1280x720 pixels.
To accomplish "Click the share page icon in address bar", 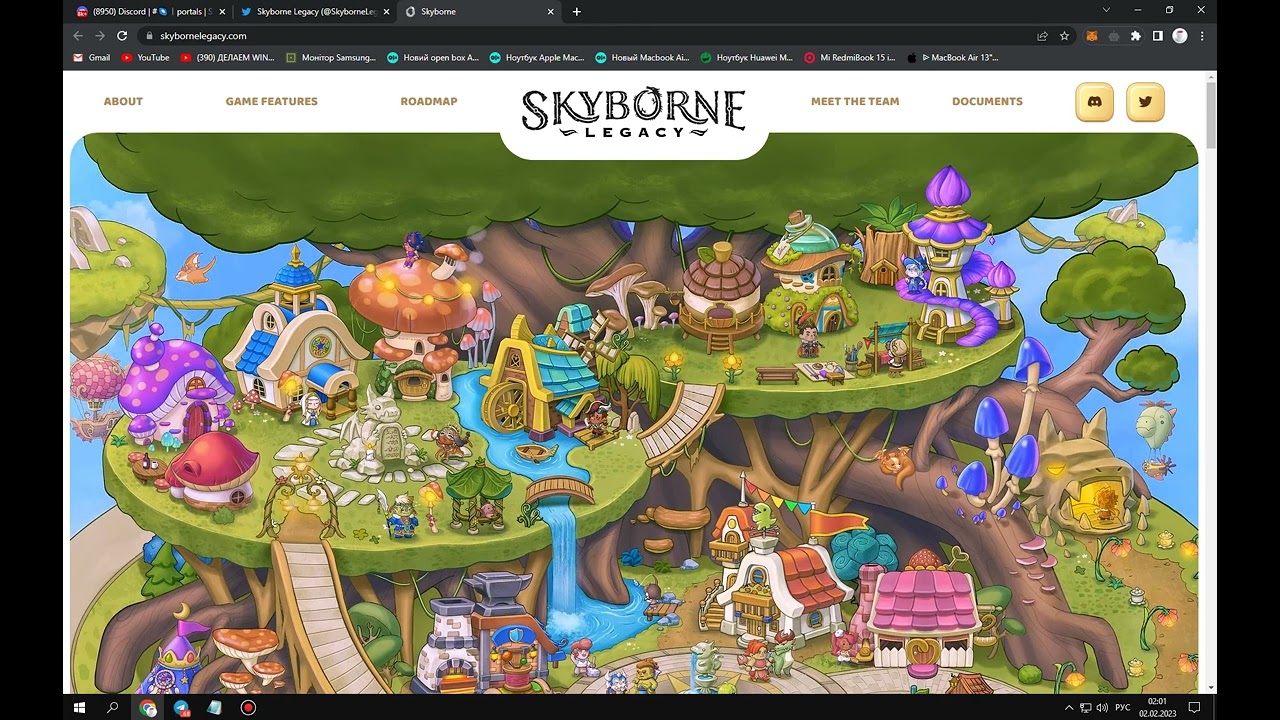I will 1042,35.
